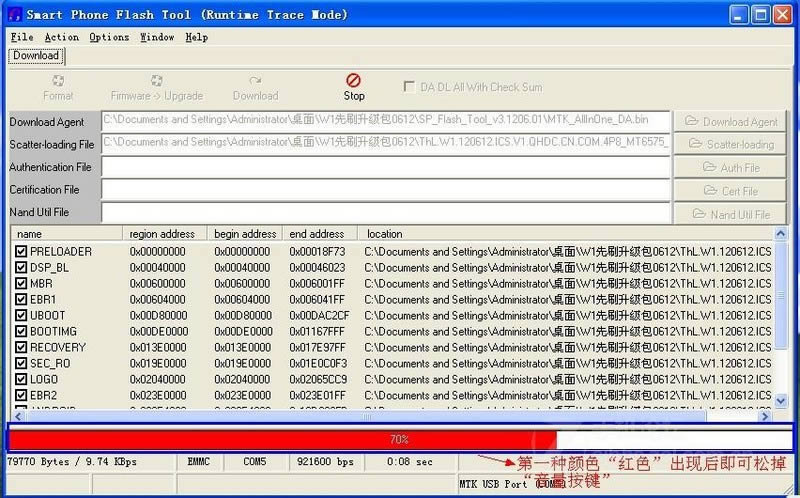Click the Firmware Upgrade toolbar icon
Viewport: 800px width, 498px height.
(156, 80)
